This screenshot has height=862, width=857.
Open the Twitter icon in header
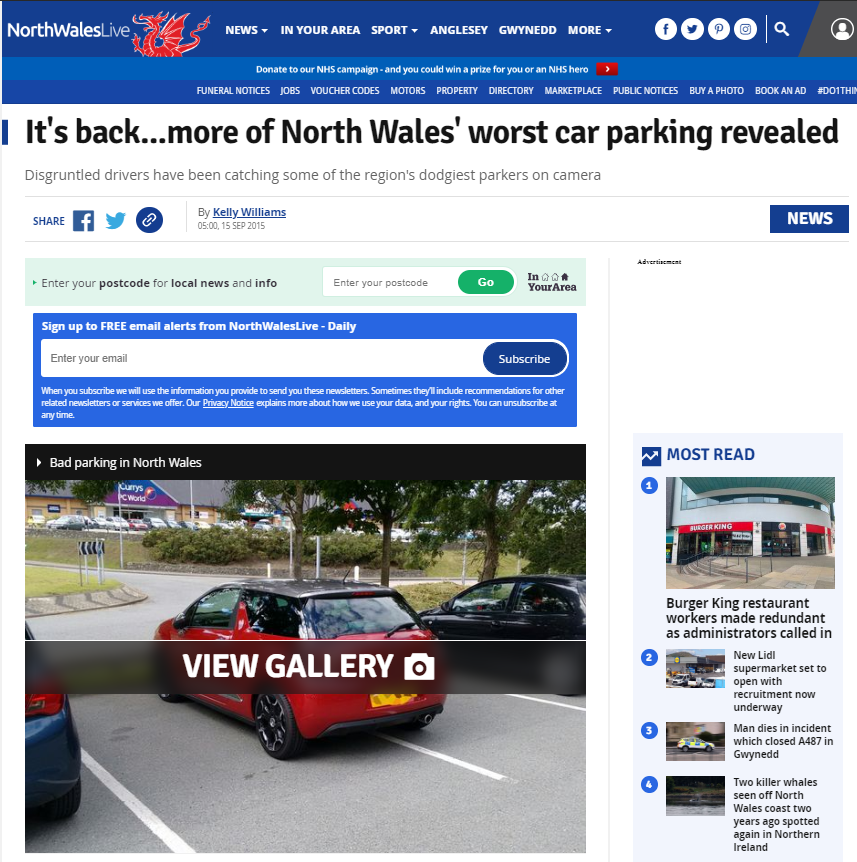click(x=692, y=29)
